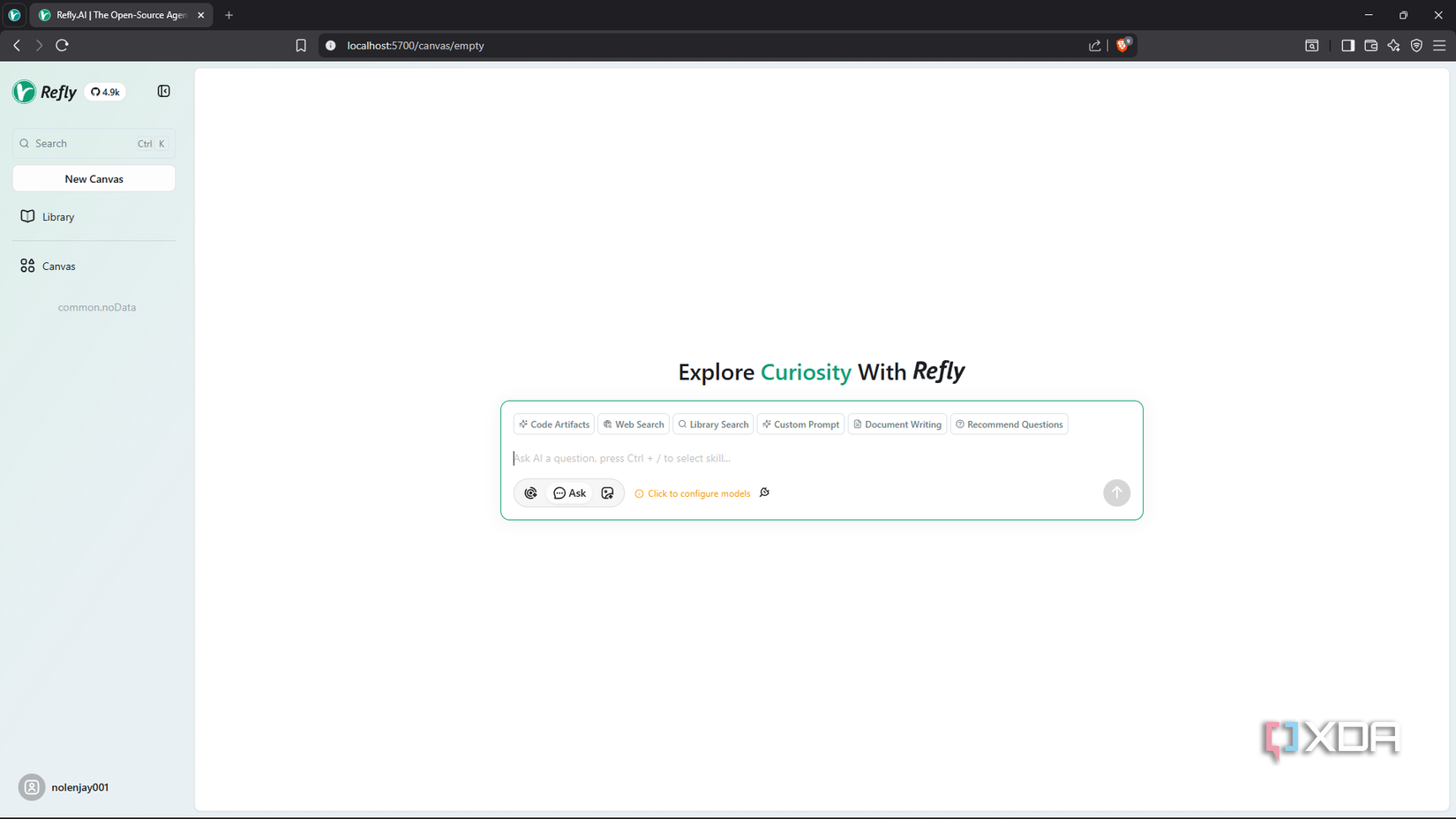
Task: Click the nolenjay001 avatar icon
Action: click(32, 787)
